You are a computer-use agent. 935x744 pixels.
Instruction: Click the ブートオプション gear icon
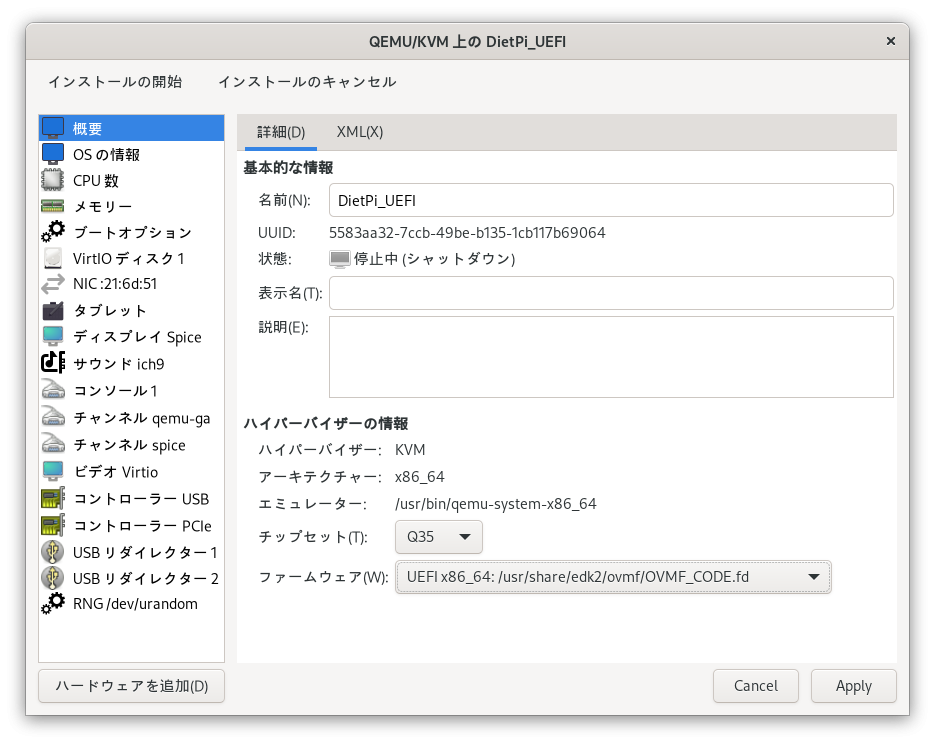point(53,232)
